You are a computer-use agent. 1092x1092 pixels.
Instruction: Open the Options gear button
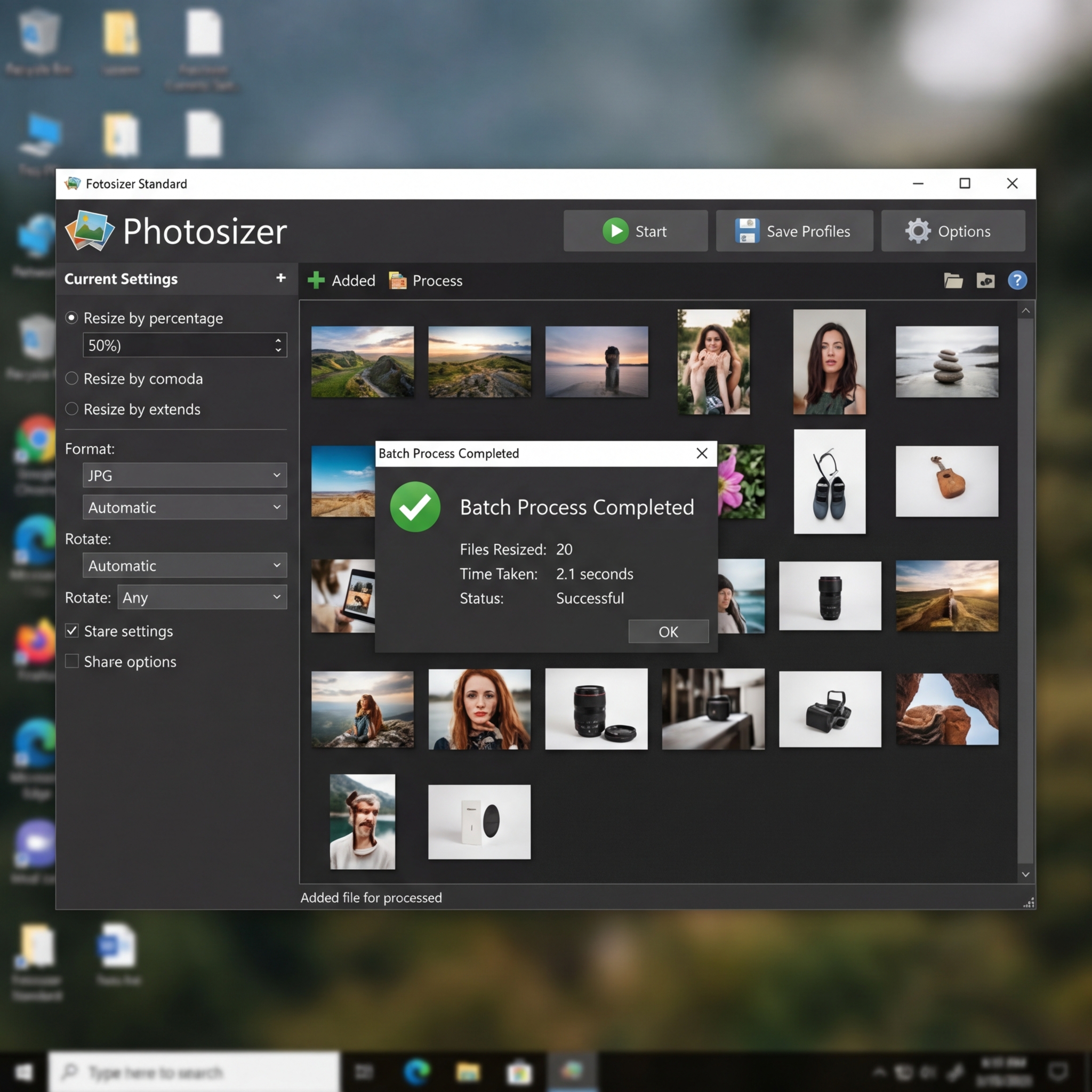[953, 231]
